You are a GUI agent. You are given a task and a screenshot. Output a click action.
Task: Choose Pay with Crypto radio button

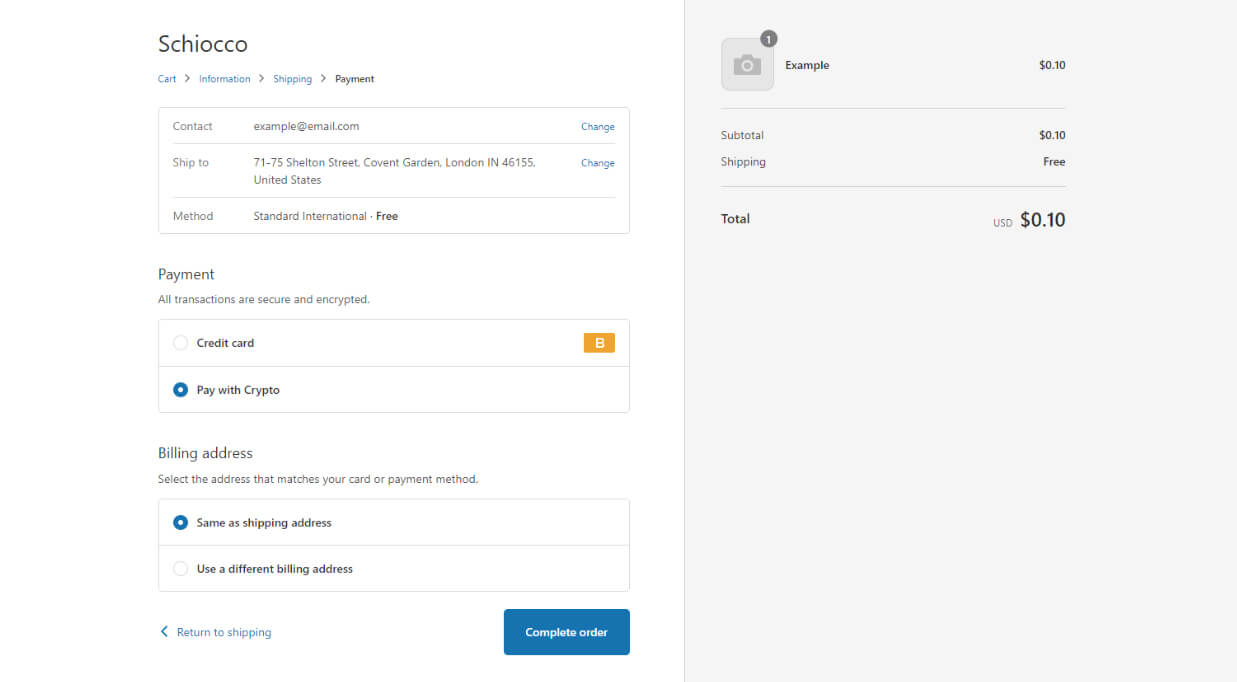point(181,390)
